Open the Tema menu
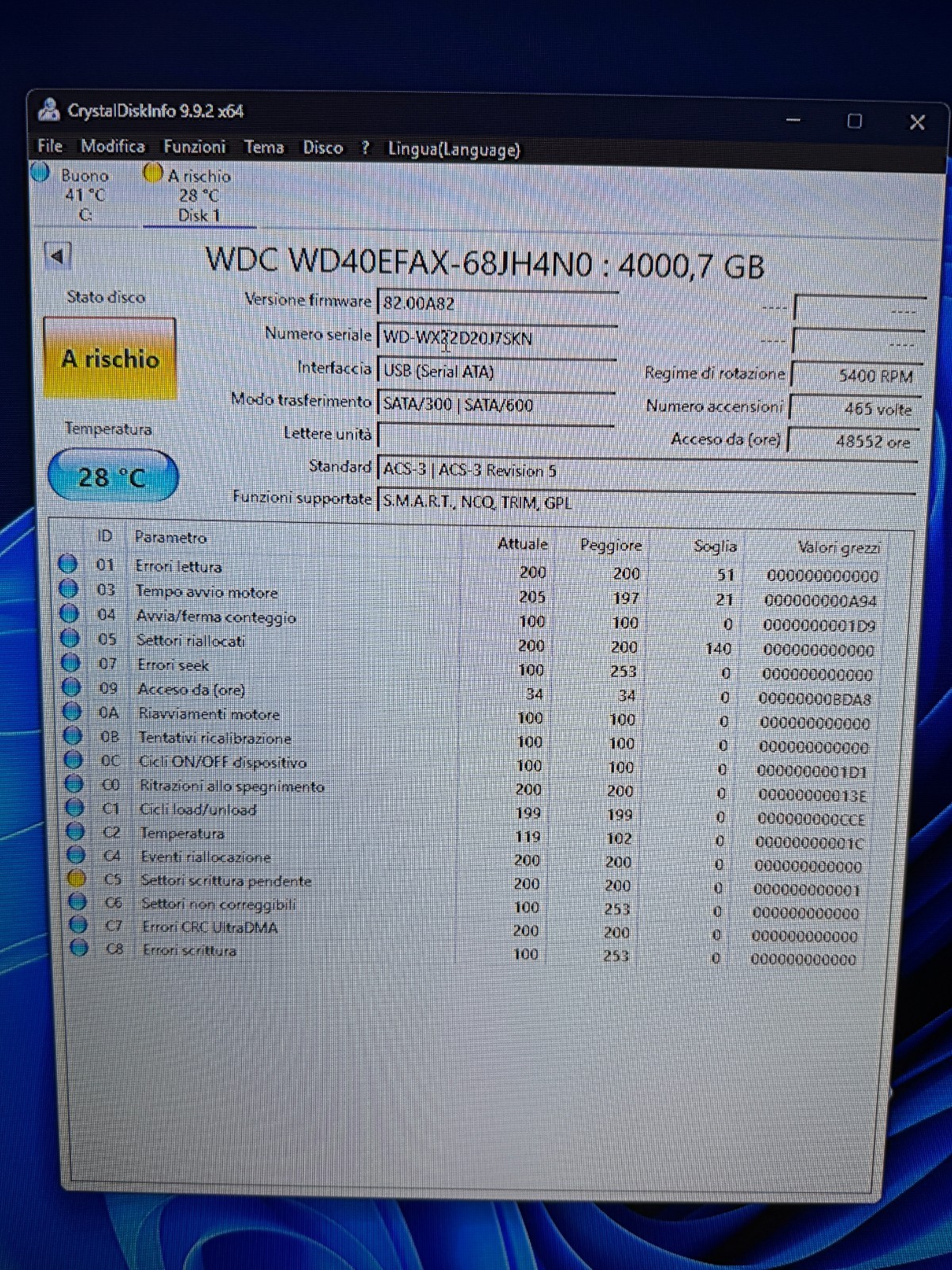The image size is (952, 1270). tap(263, 148)
